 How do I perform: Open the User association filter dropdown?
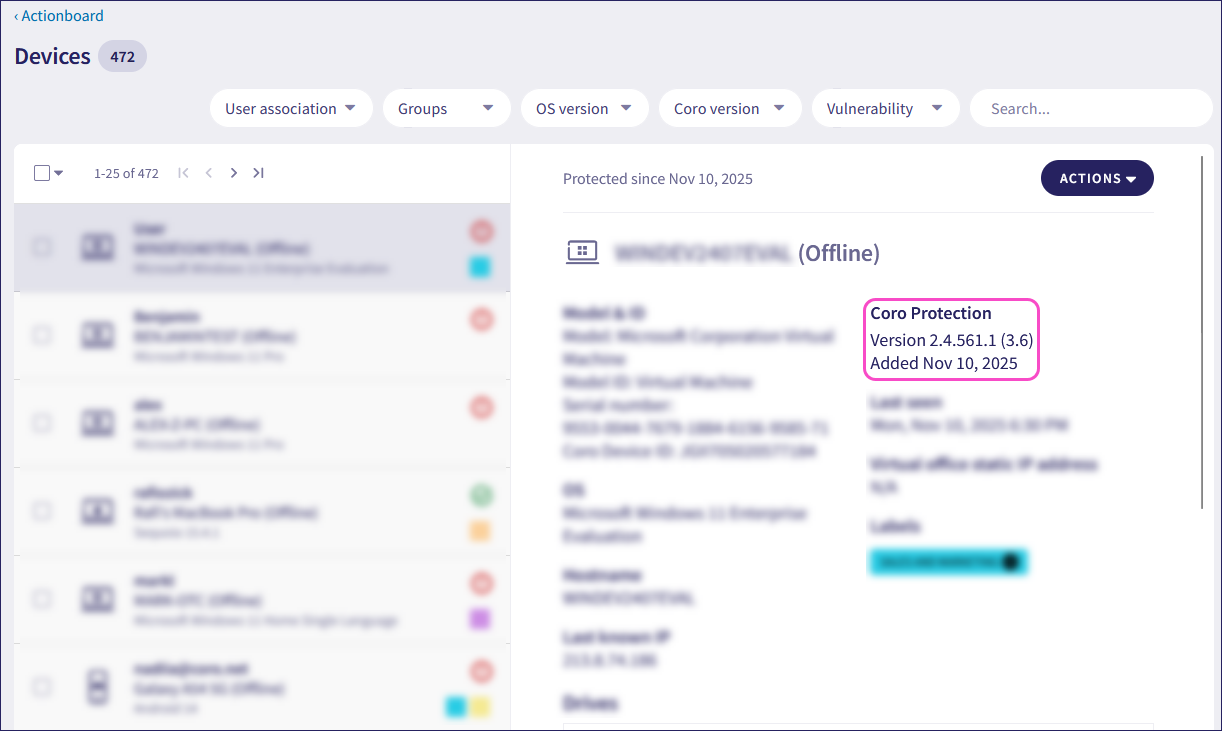pos(291,109)
